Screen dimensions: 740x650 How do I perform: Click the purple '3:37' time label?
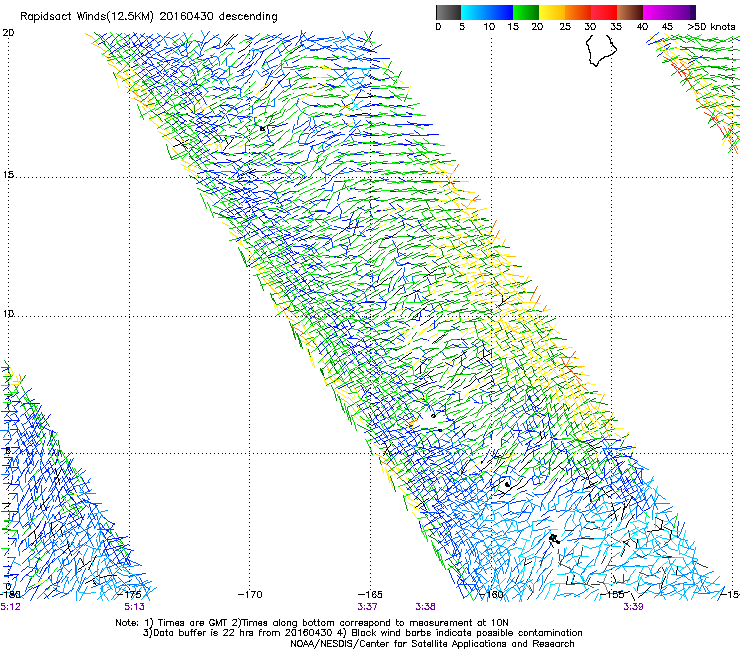tap(367, 607)
